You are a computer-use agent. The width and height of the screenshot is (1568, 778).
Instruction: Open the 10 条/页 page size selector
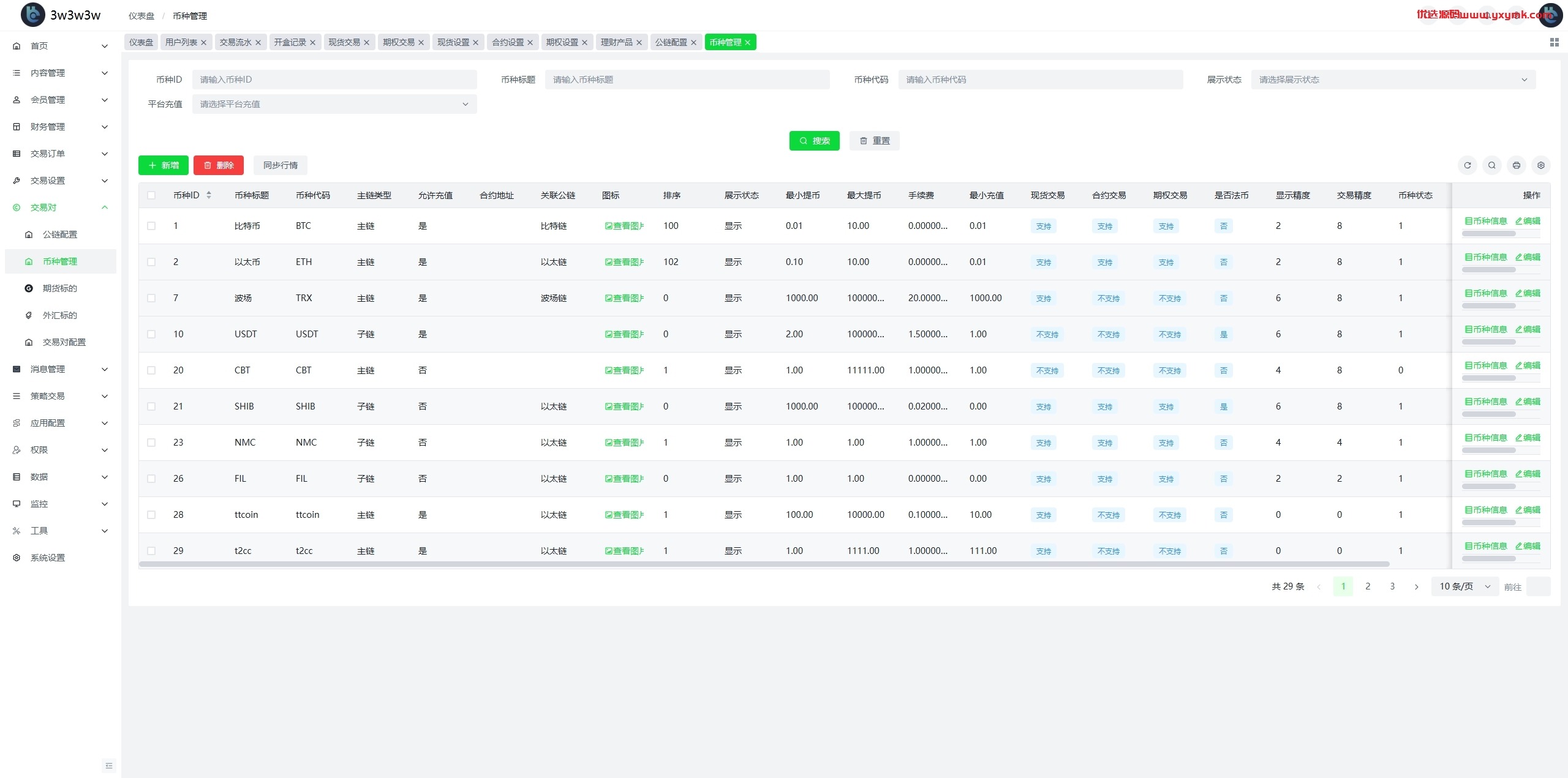click(x=1464, y=586)
